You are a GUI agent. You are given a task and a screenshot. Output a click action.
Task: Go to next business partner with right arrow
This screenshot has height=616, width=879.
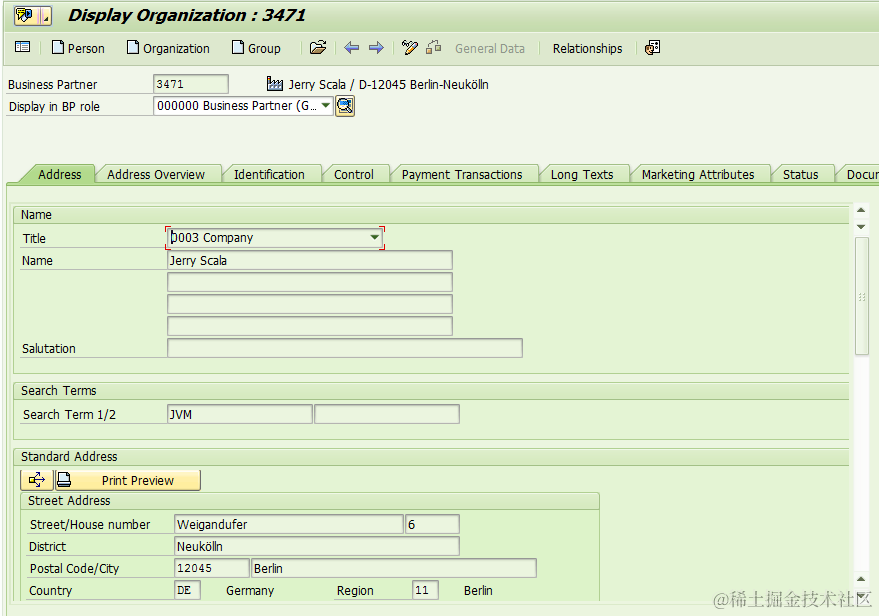pos(376,48)
